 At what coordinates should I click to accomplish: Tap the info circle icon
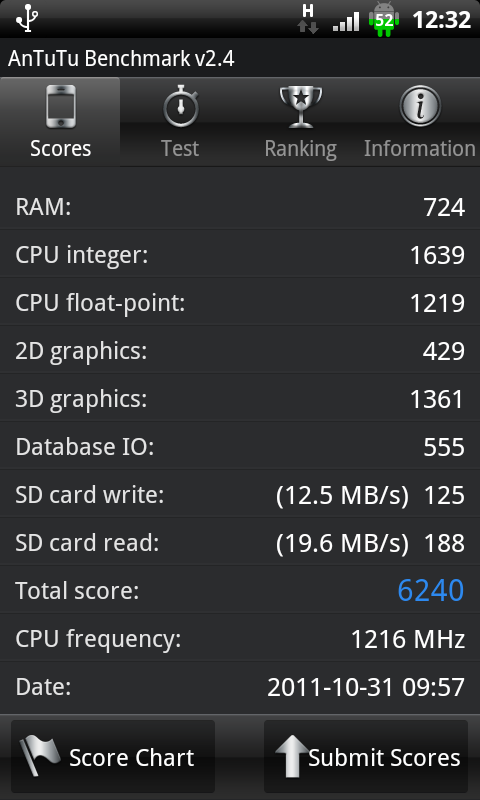pos(420,106)
